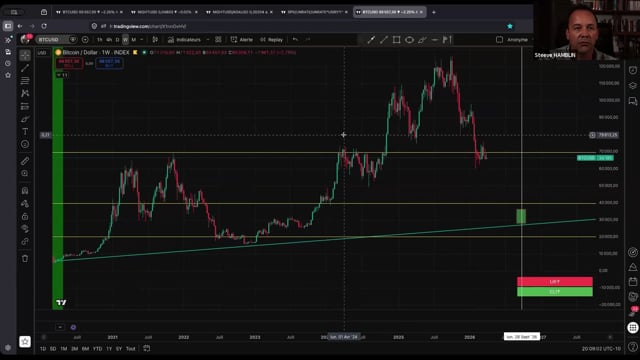
Task: Click the browser back arrow
Action: [x=20, y=26]
